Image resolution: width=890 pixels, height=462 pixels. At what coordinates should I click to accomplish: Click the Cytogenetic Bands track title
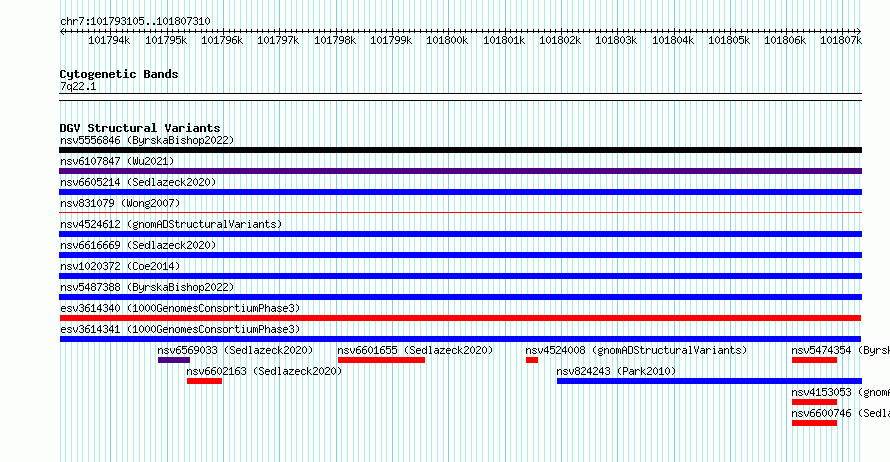coord(119,74)
